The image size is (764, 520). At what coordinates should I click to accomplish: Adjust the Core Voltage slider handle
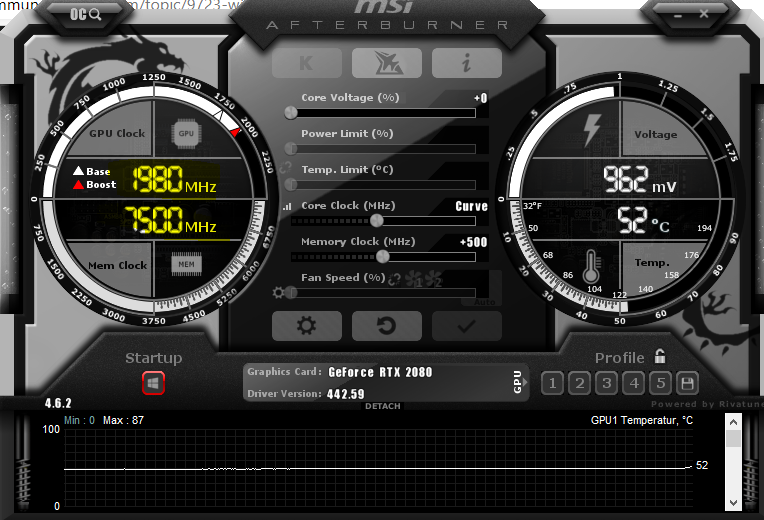pyautogui.click(x=291, y=113)
